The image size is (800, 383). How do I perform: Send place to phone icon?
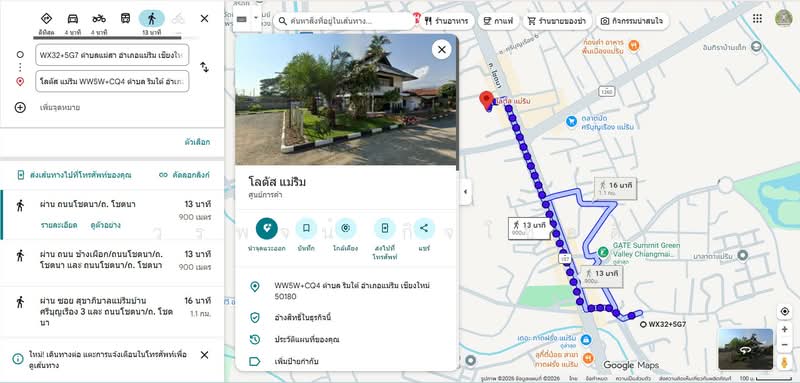pos(385,228)
